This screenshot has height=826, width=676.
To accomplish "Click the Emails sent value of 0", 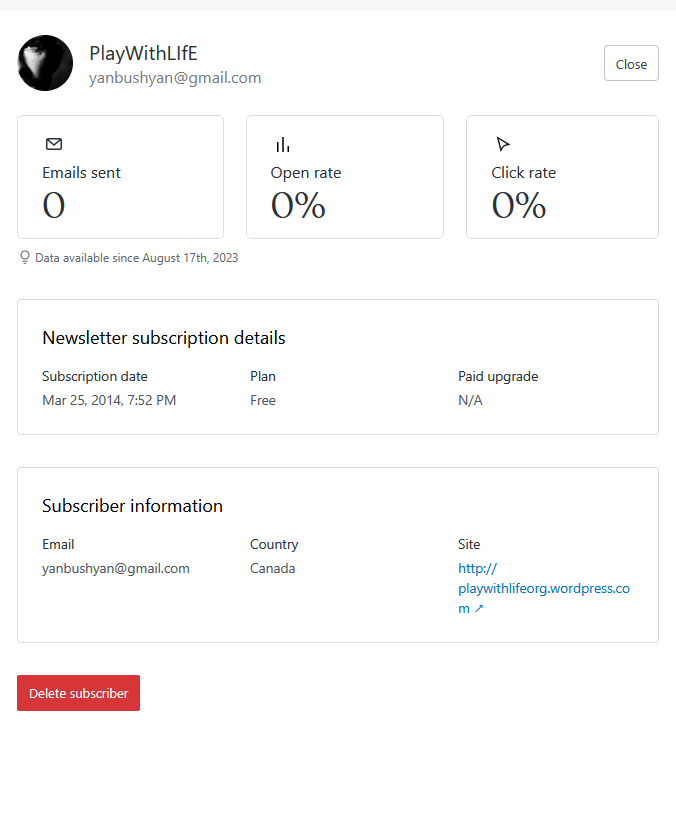I will coord(54,205).
